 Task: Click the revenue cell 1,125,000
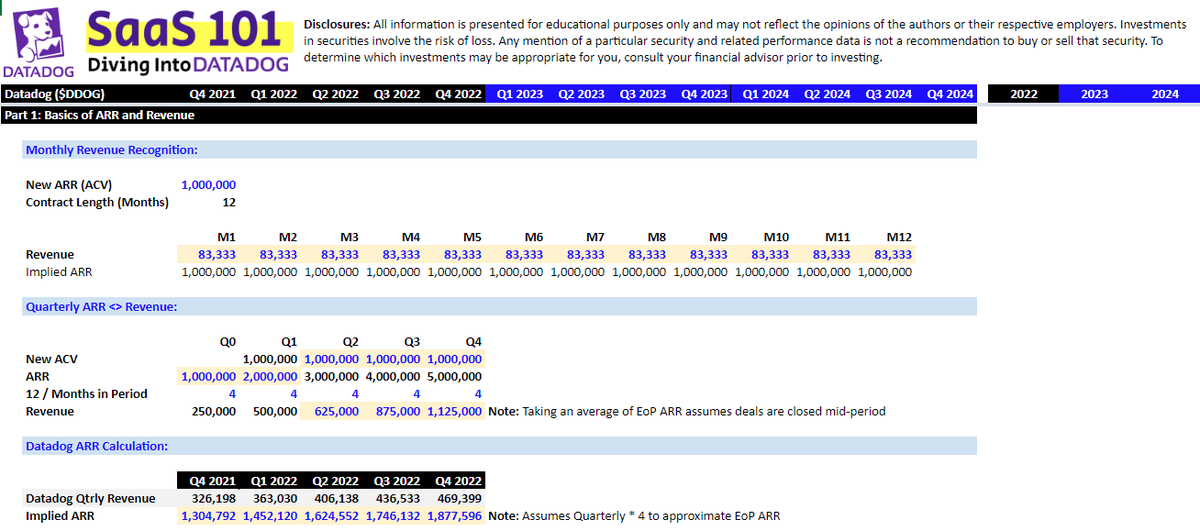point(454,411)
